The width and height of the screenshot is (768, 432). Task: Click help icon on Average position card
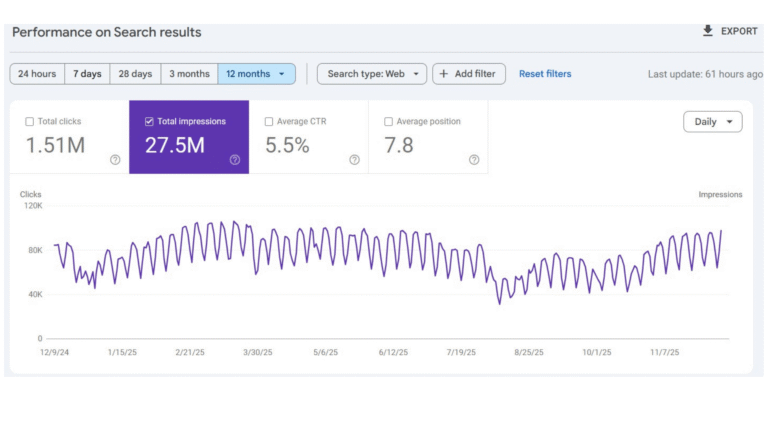(x=474, y=159)
